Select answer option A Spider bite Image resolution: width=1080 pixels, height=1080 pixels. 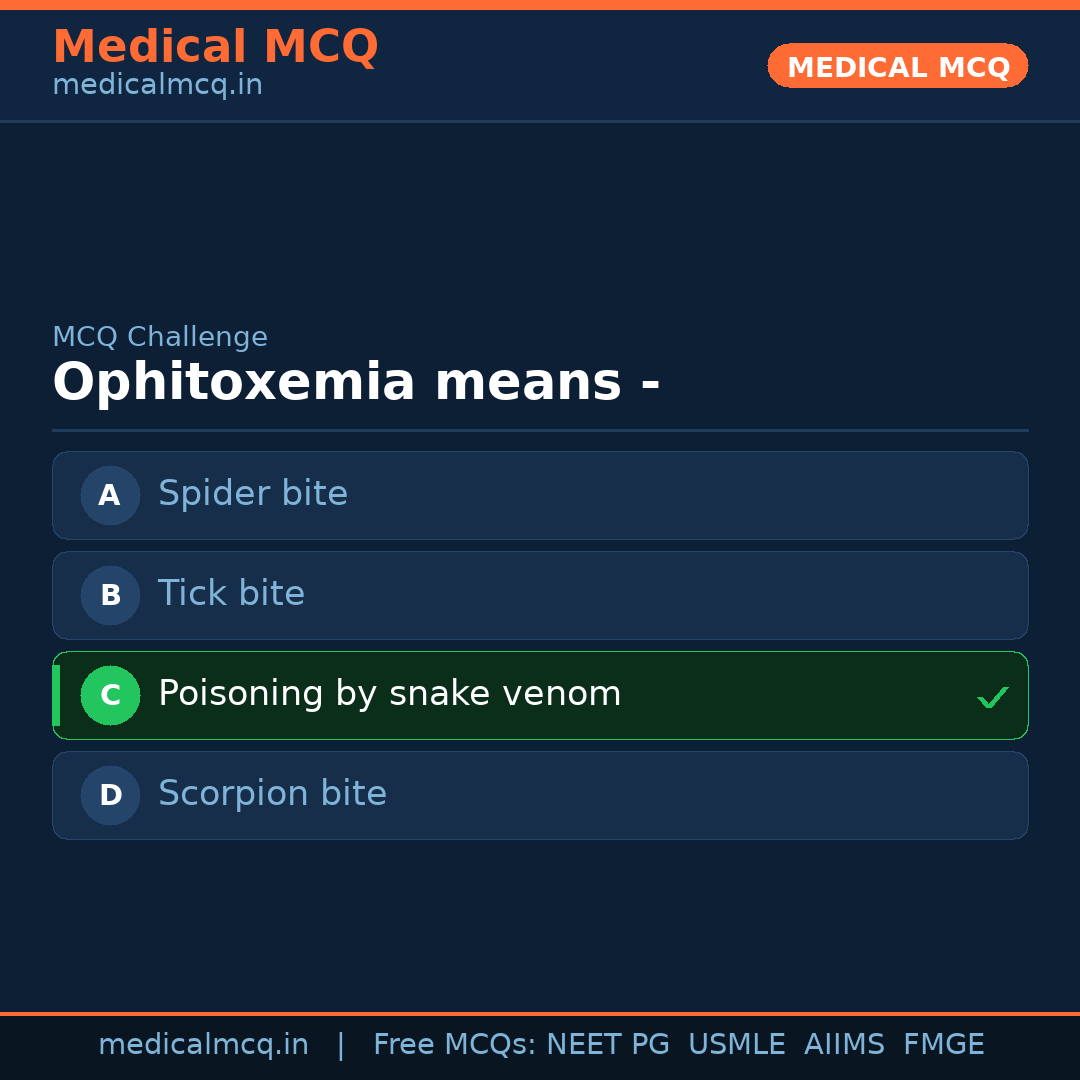point(540,495)
